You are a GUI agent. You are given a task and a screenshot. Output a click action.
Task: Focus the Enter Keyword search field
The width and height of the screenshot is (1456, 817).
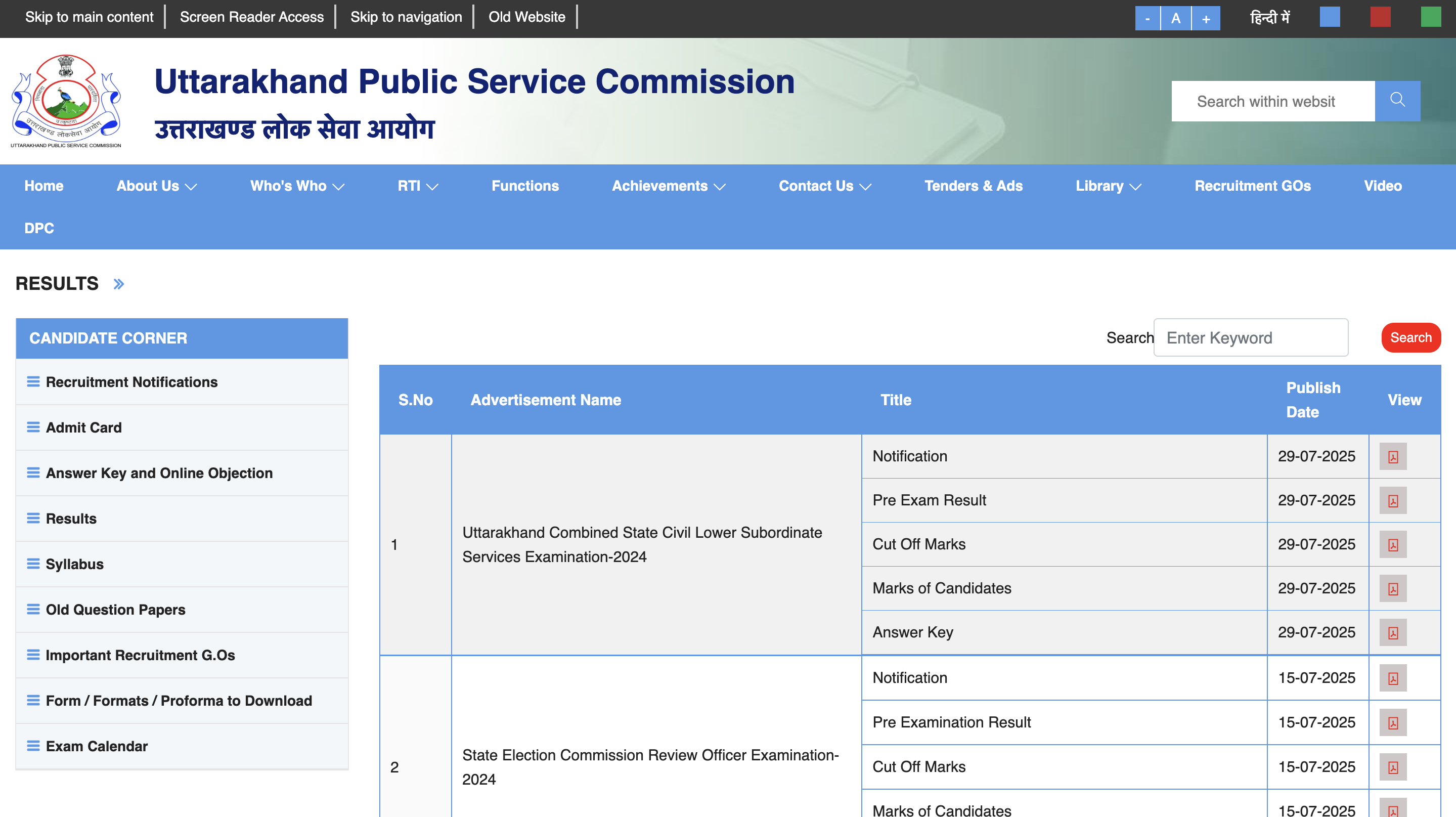click(x=1251, y=337)
